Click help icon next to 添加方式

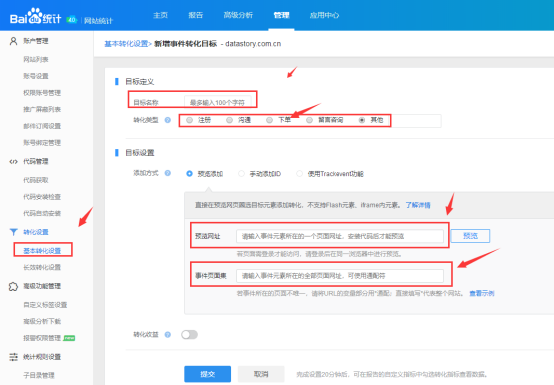coord(168,173)
